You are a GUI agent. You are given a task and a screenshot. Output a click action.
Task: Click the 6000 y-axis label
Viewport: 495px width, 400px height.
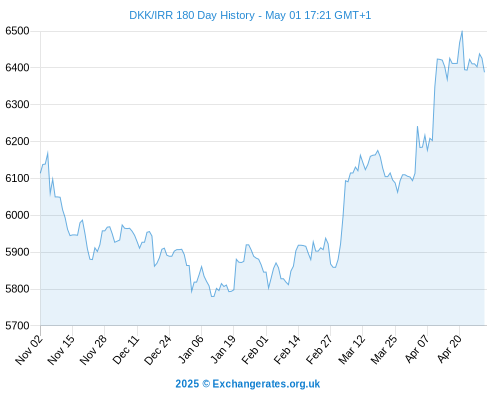[x=17, y=215]
